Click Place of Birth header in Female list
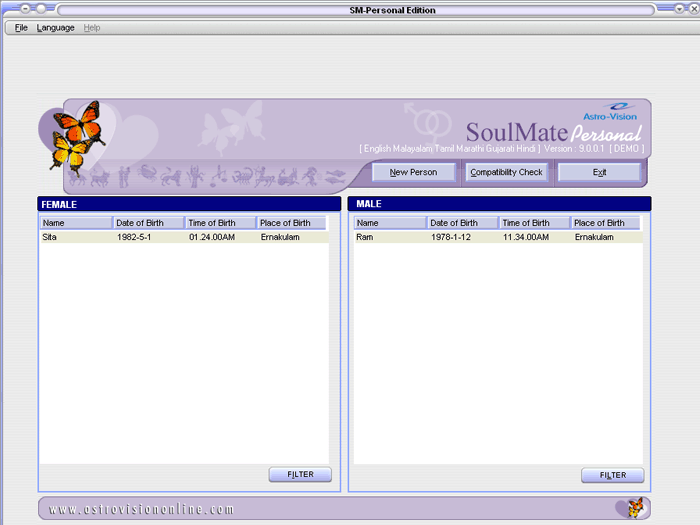 pyautogui.click(x=291, y=223)
